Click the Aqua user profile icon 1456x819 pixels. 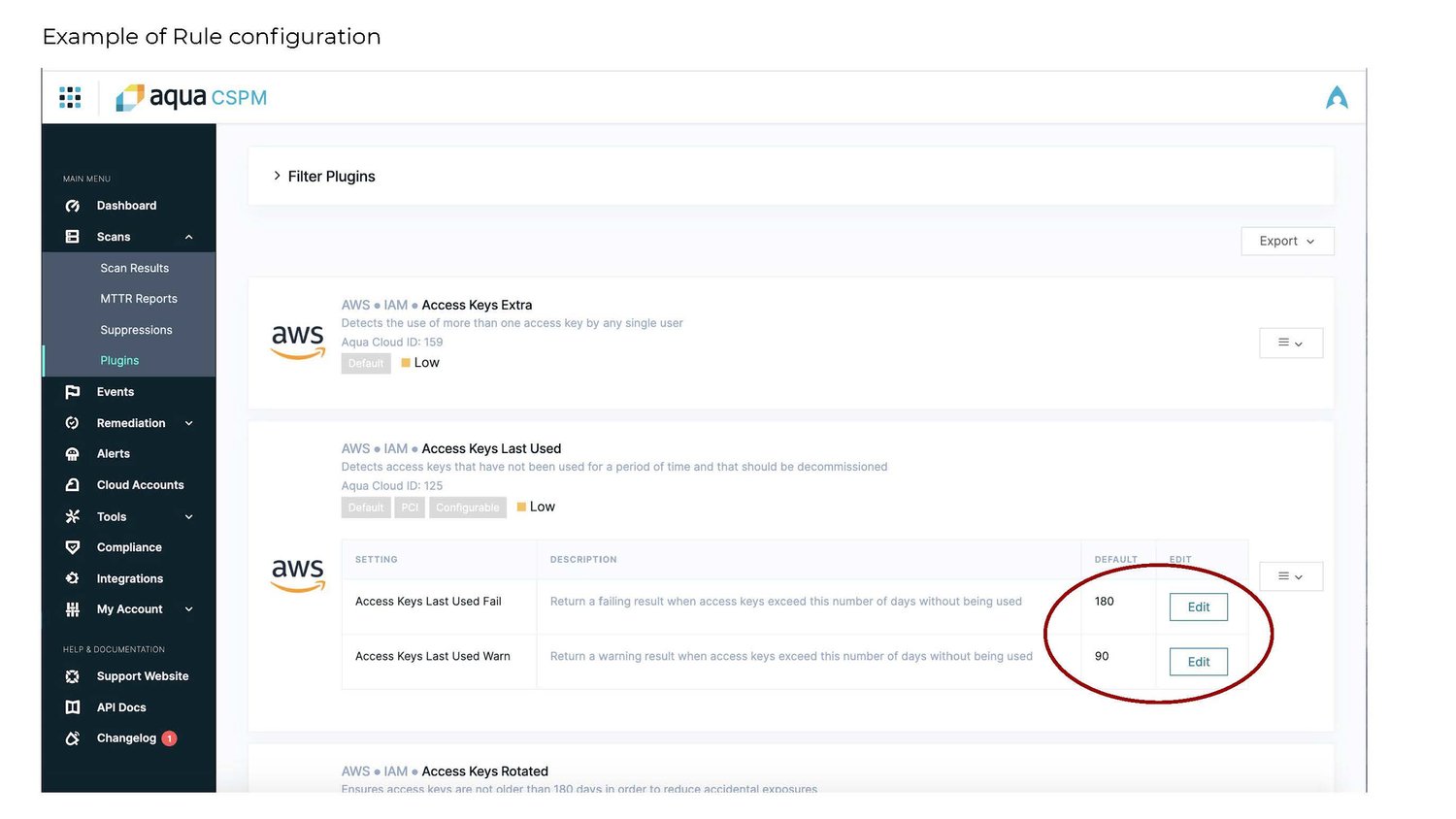tap(1337, 97)
